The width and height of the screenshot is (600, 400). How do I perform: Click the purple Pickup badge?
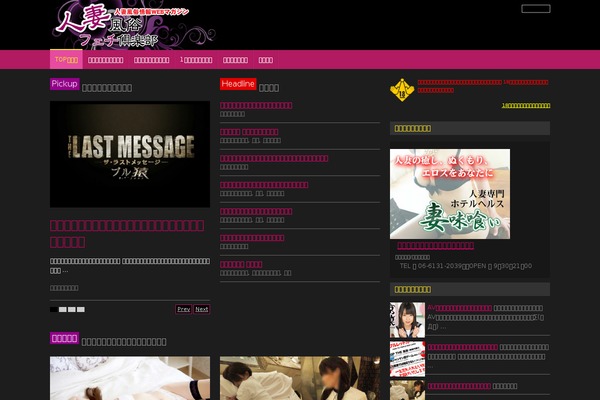[x=65, y=84]
